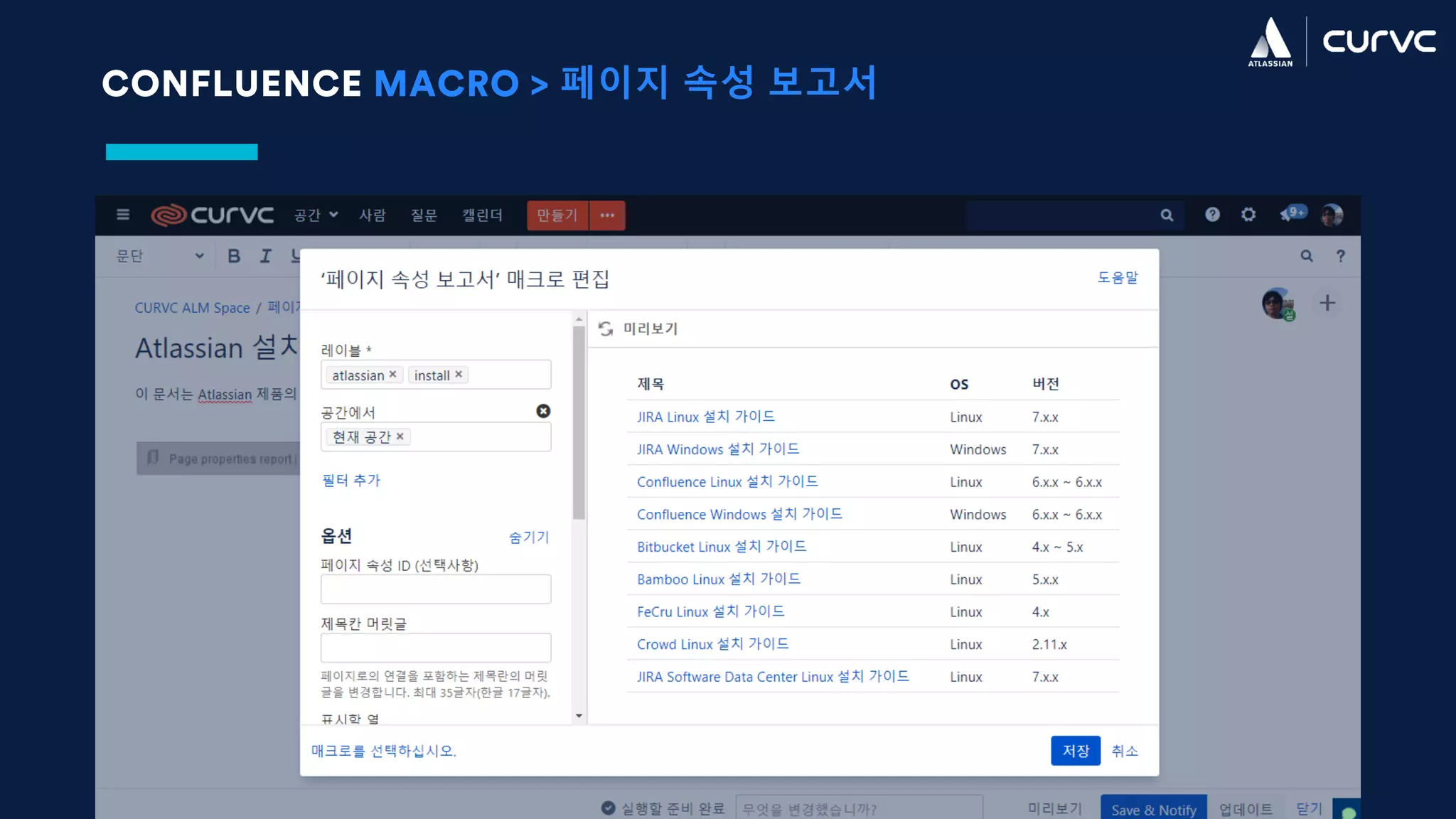Click the bottom 미리보기 preview button
Screen dimensions: 1456x819
pyautogui.click(x=1055, y=809)
